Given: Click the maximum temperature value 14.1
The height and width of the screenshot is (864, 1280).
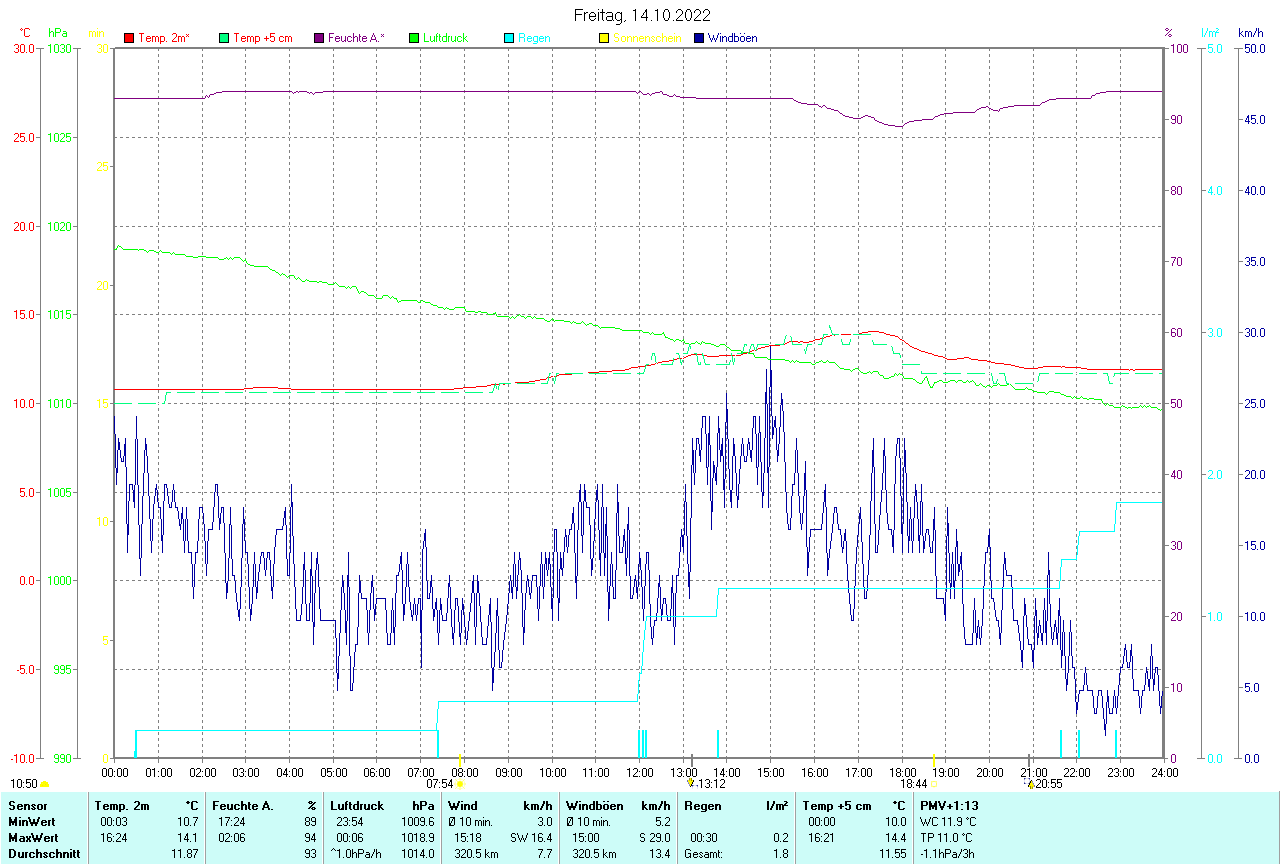Looking at the screenshot, I should point(187,838).
